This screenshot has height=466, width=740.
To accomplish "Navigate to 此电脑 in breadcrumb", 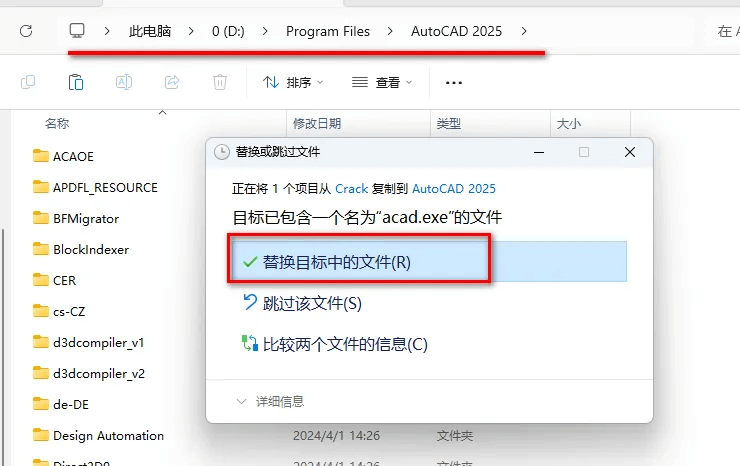I will (150, 31).
